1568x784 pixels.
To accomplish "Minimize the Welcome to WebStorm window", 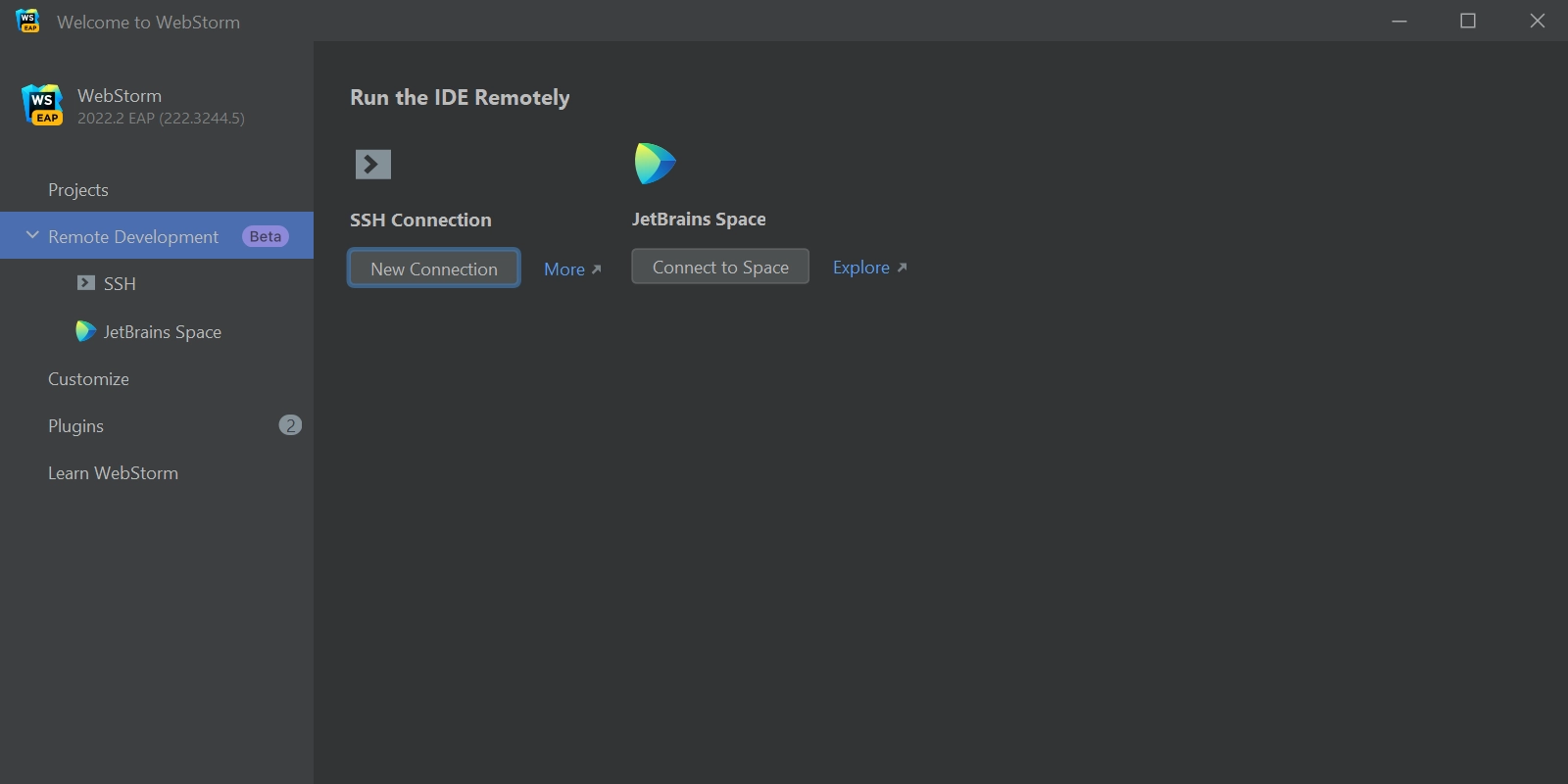I will [1399, 21].
